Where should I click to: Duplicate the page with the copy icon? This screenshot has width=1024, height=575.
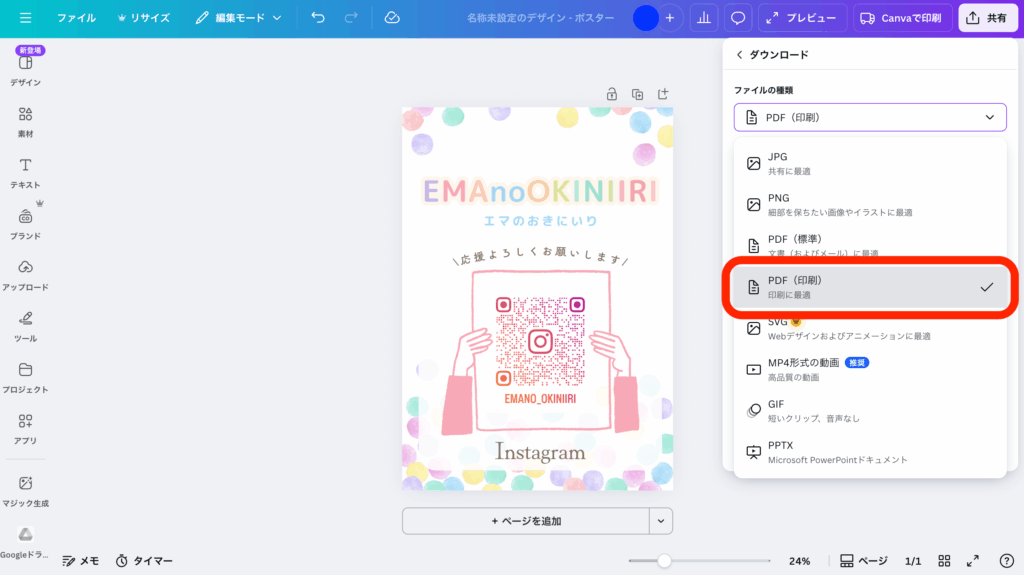pos(637,94)
